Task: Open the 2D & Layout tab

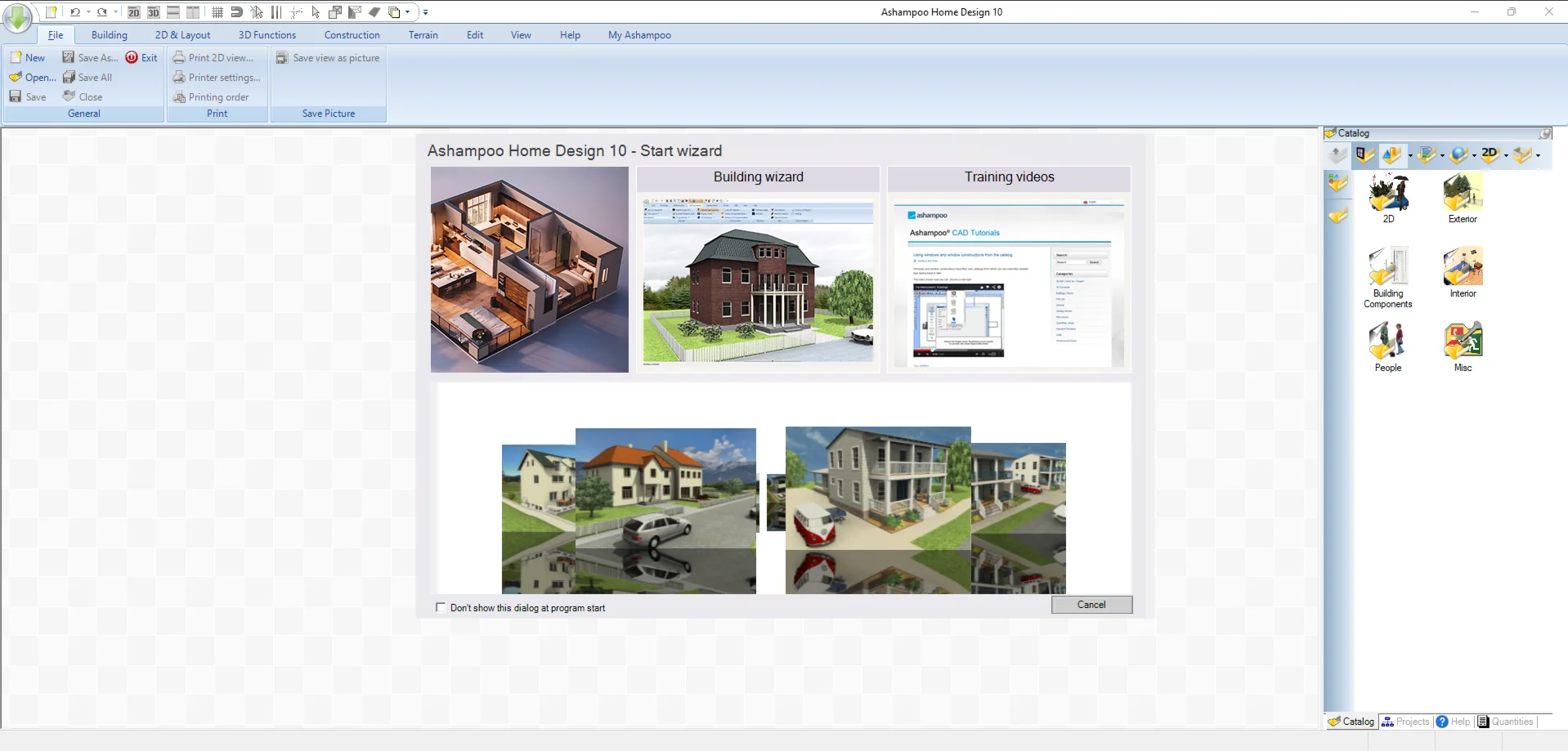Action: (x=182, y=35)
